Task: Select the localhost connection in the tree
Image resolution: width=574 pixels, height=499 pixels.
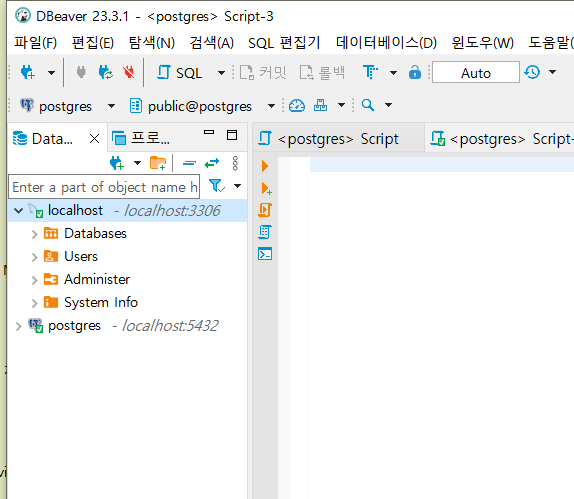Action: click(x=127, y=211)
